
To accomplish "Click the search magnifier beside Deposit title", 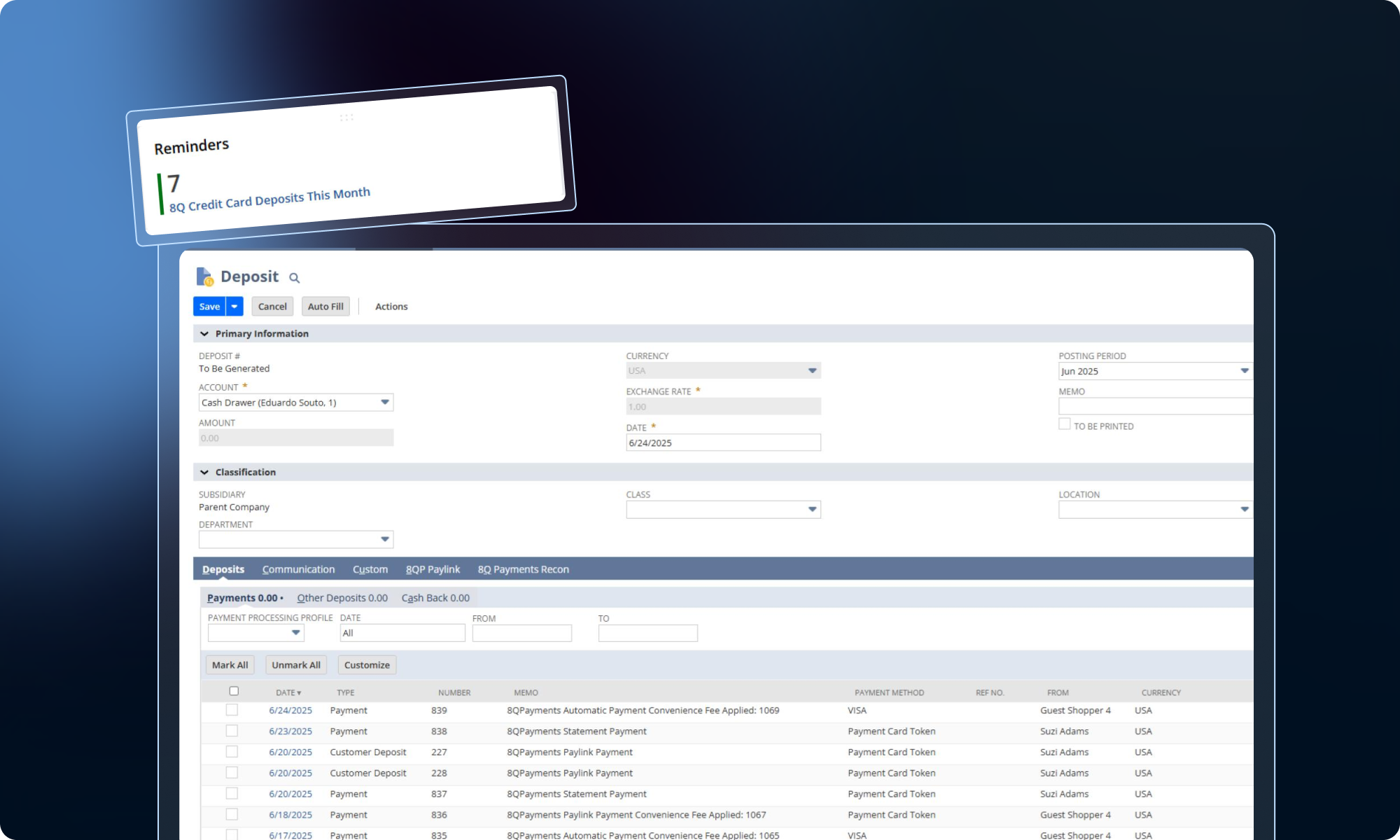I will click(295, 278).
